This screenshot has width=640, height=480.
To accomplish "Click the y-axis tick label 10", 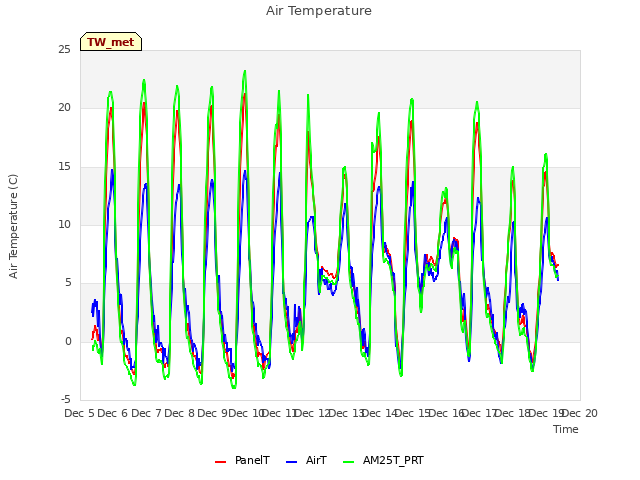I will click(64, 224).
